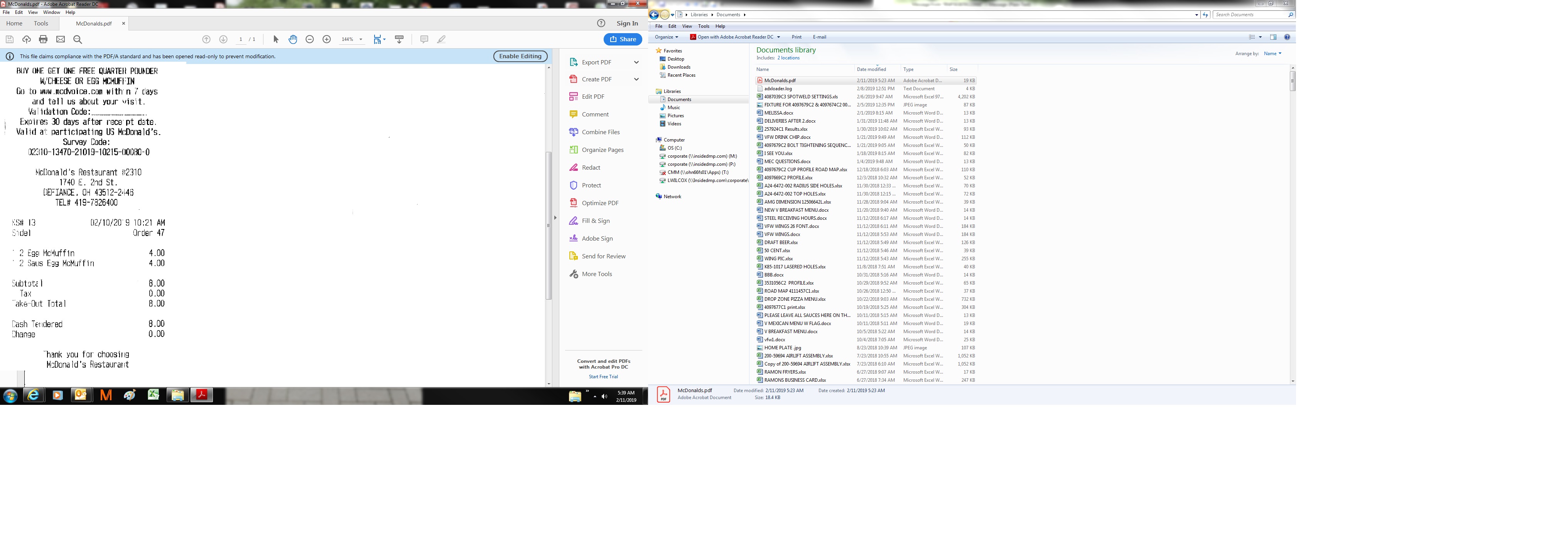Choose the arrow Selection tool in Acrobat
Viewport: 1568px width, 556px height.
[276, 40]
